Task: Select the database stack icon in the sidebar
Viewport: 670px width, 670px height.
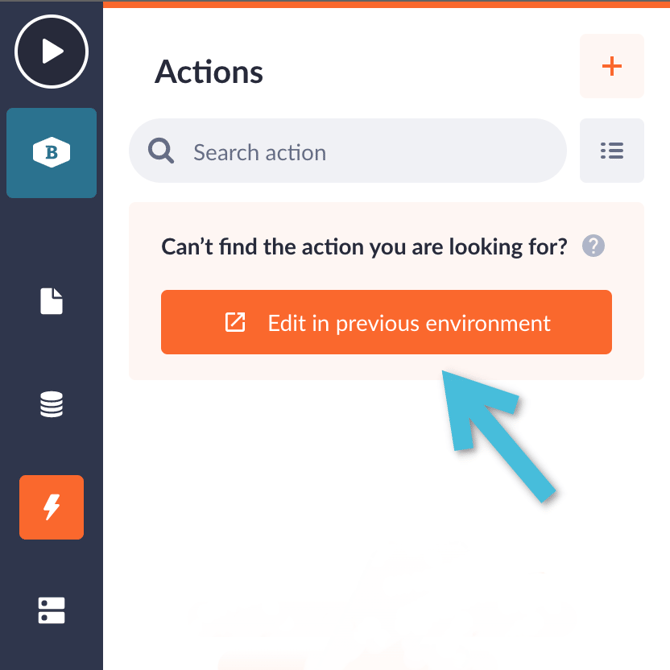Action: pyautogui.click(x=51, y=404)
